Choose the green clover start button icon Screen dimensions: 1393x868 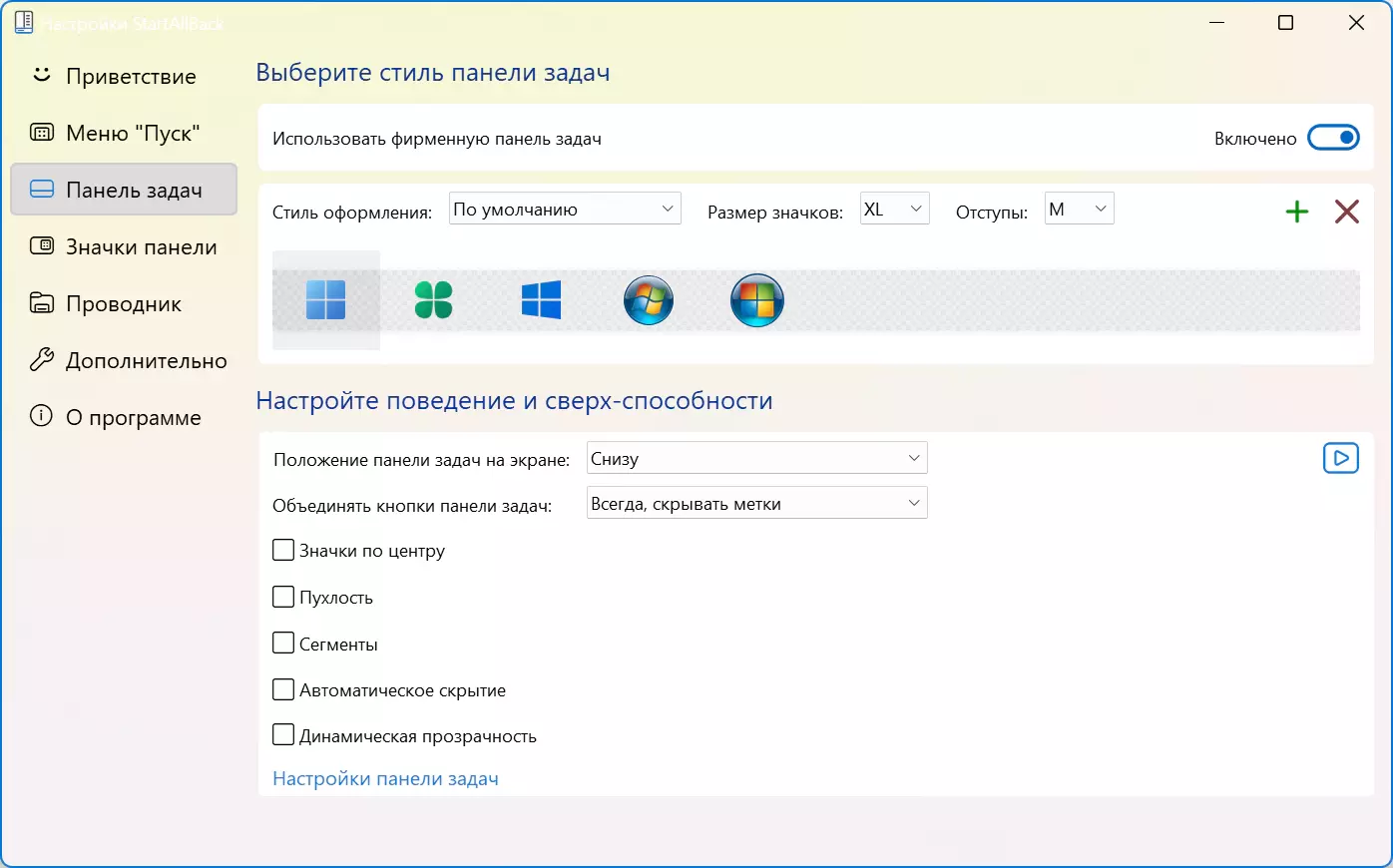point(433,299)
